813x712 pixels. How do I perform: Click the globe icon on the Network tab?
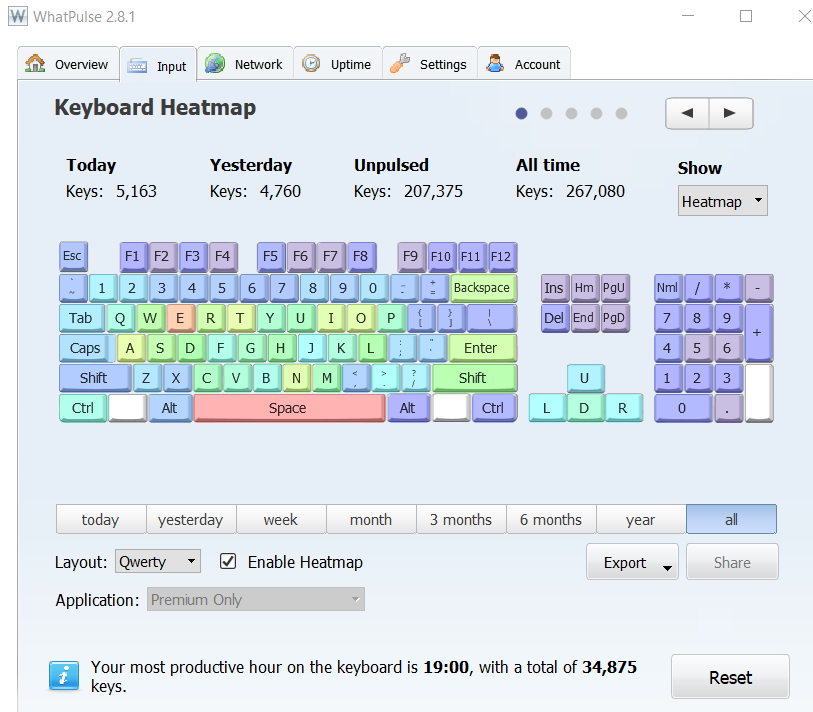click(x=215, y=64)
